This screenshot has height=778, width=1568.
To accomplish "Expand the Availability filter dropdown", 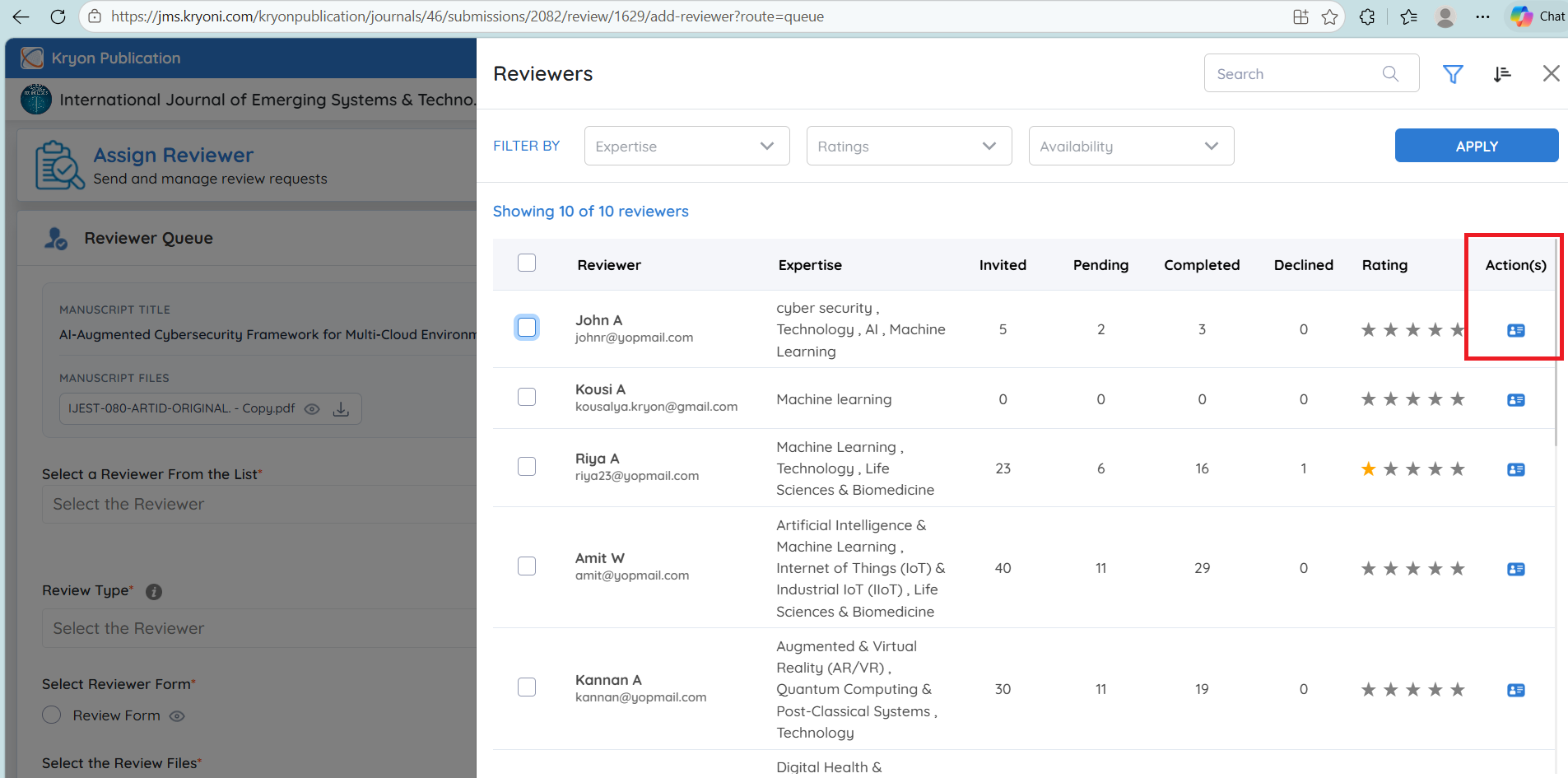I will (1132, 146).
